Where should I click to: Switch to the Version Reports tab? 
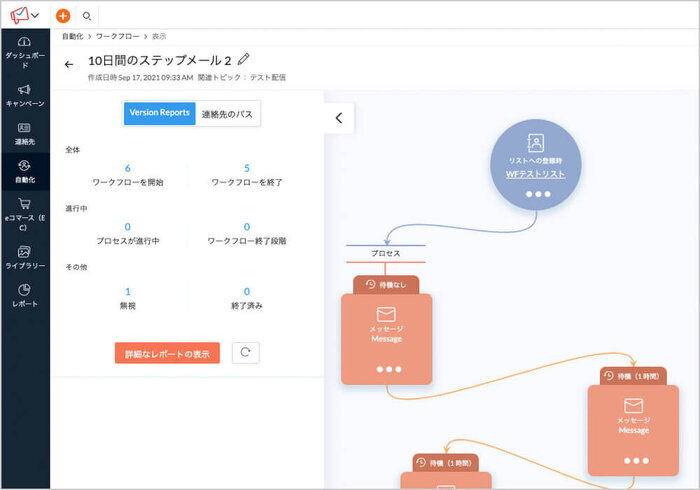tap(160, 114)
